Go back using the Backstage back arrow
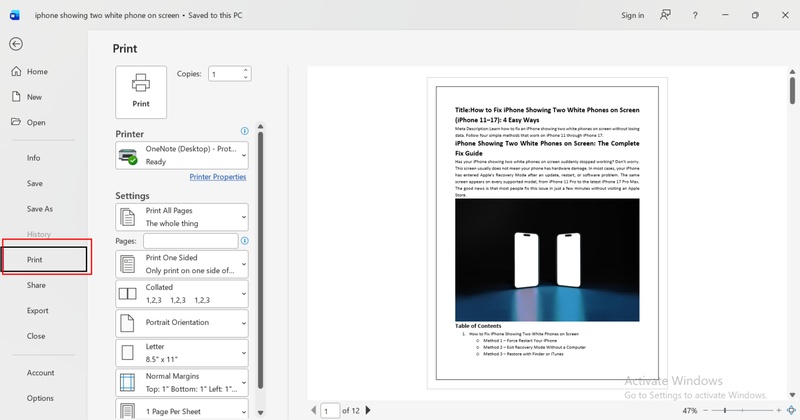The width and height of the screenshot is (800, 420). click(16, 44)
